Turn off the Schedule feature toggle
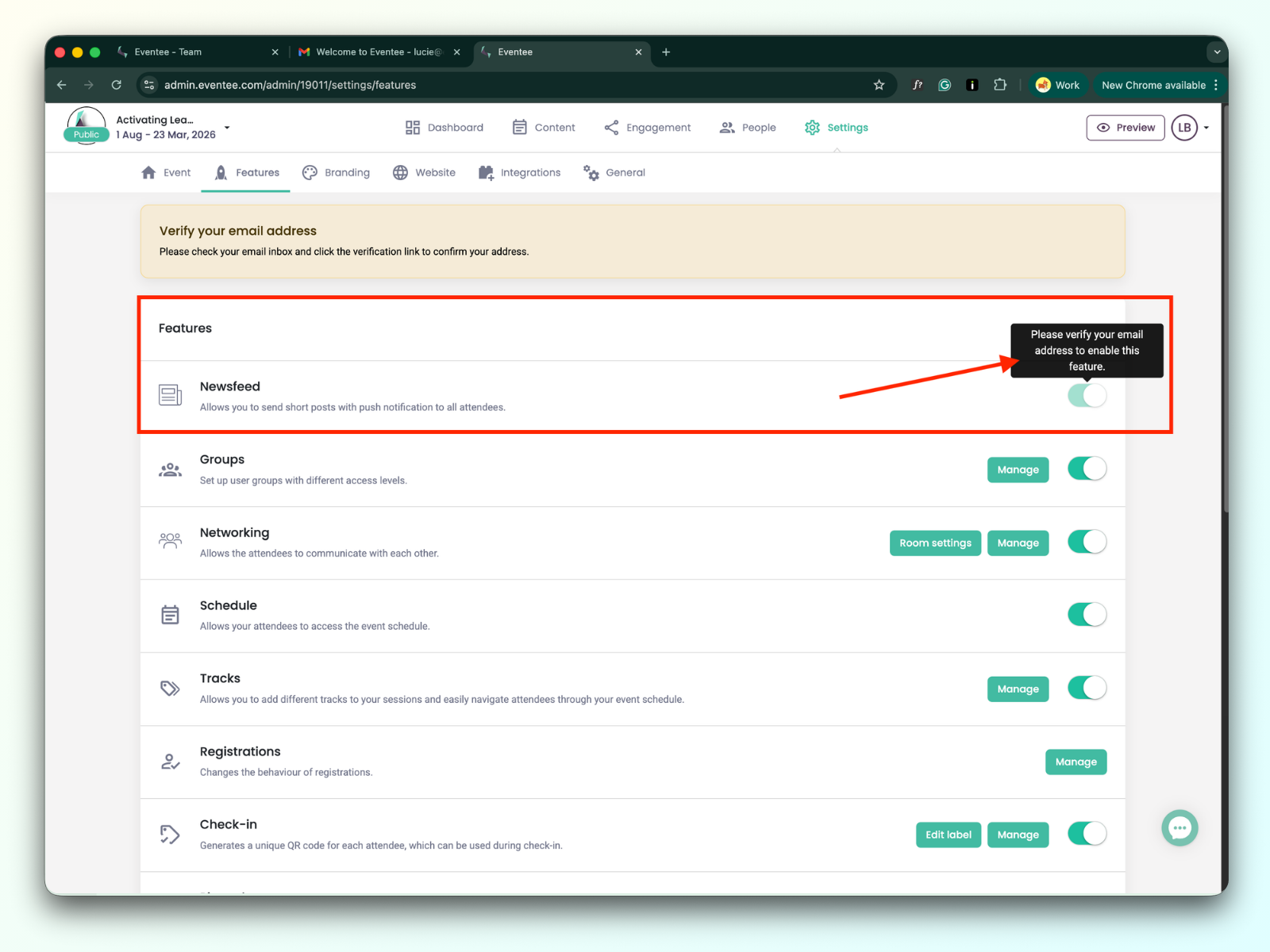The width and height of the screenshot is (1270, 952). (1087, 615)
